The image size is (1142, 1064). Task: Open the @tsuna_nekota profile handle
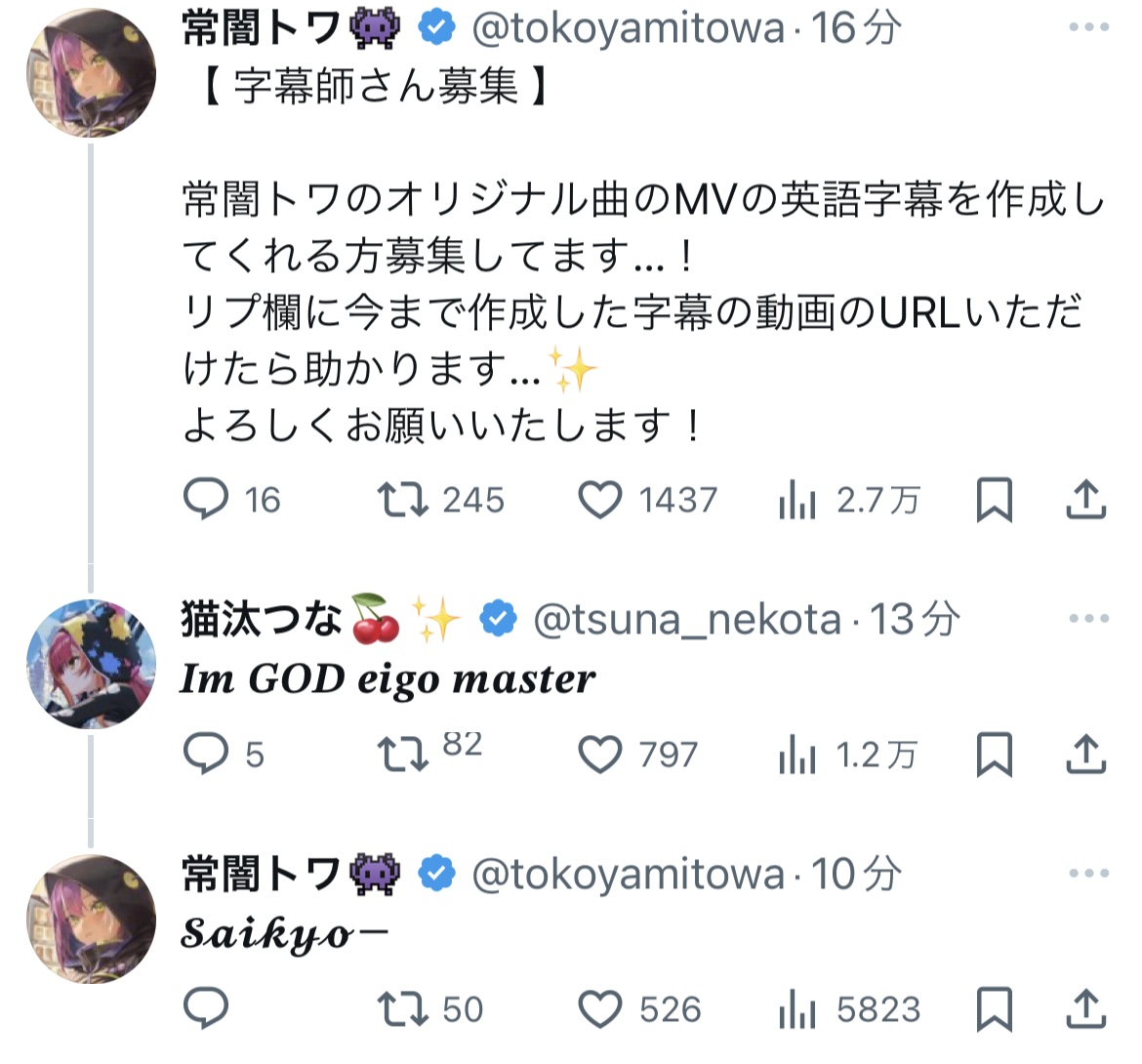687,620
